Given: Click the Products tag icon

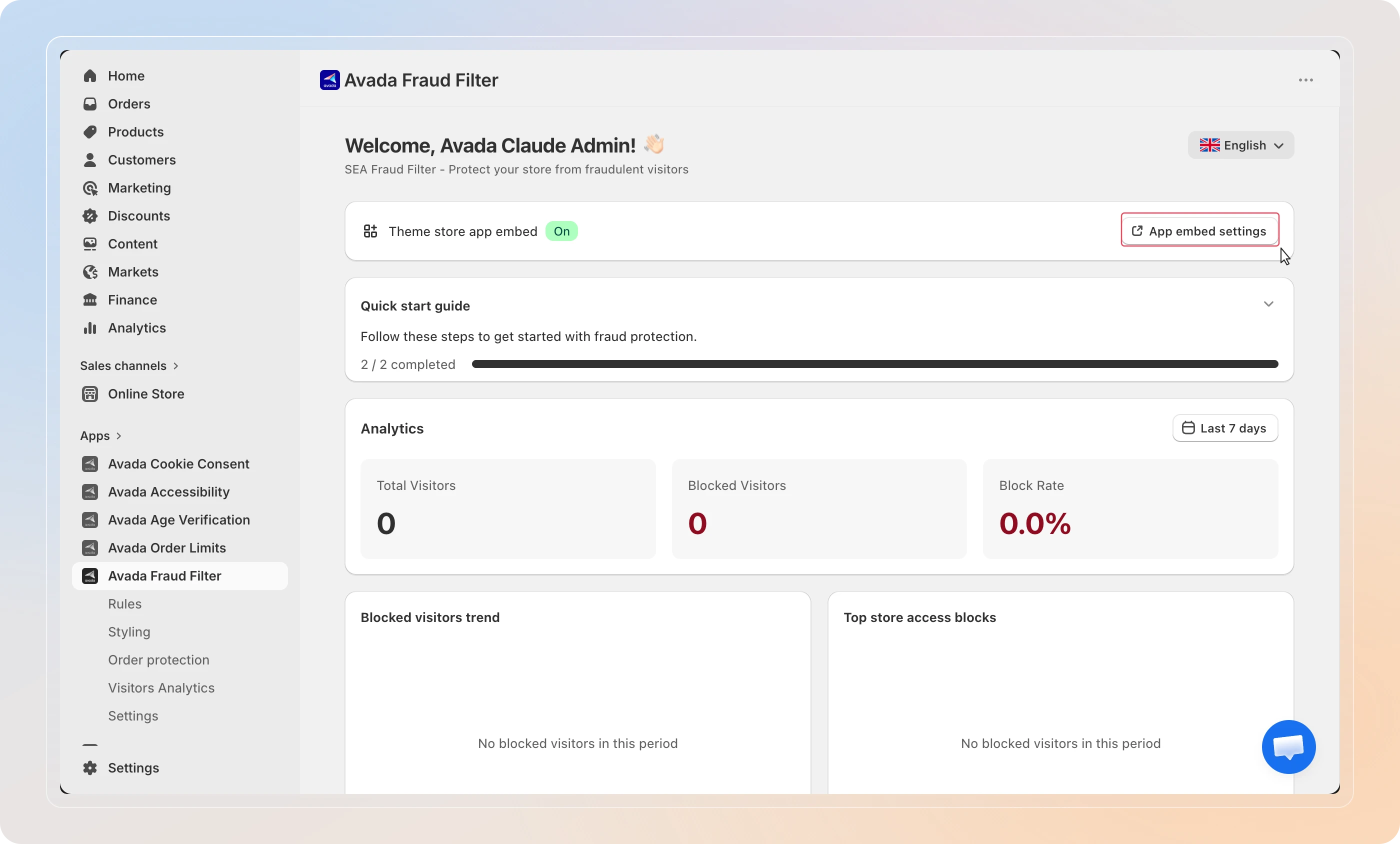Looking at the screenshot, I should (90, 132).
